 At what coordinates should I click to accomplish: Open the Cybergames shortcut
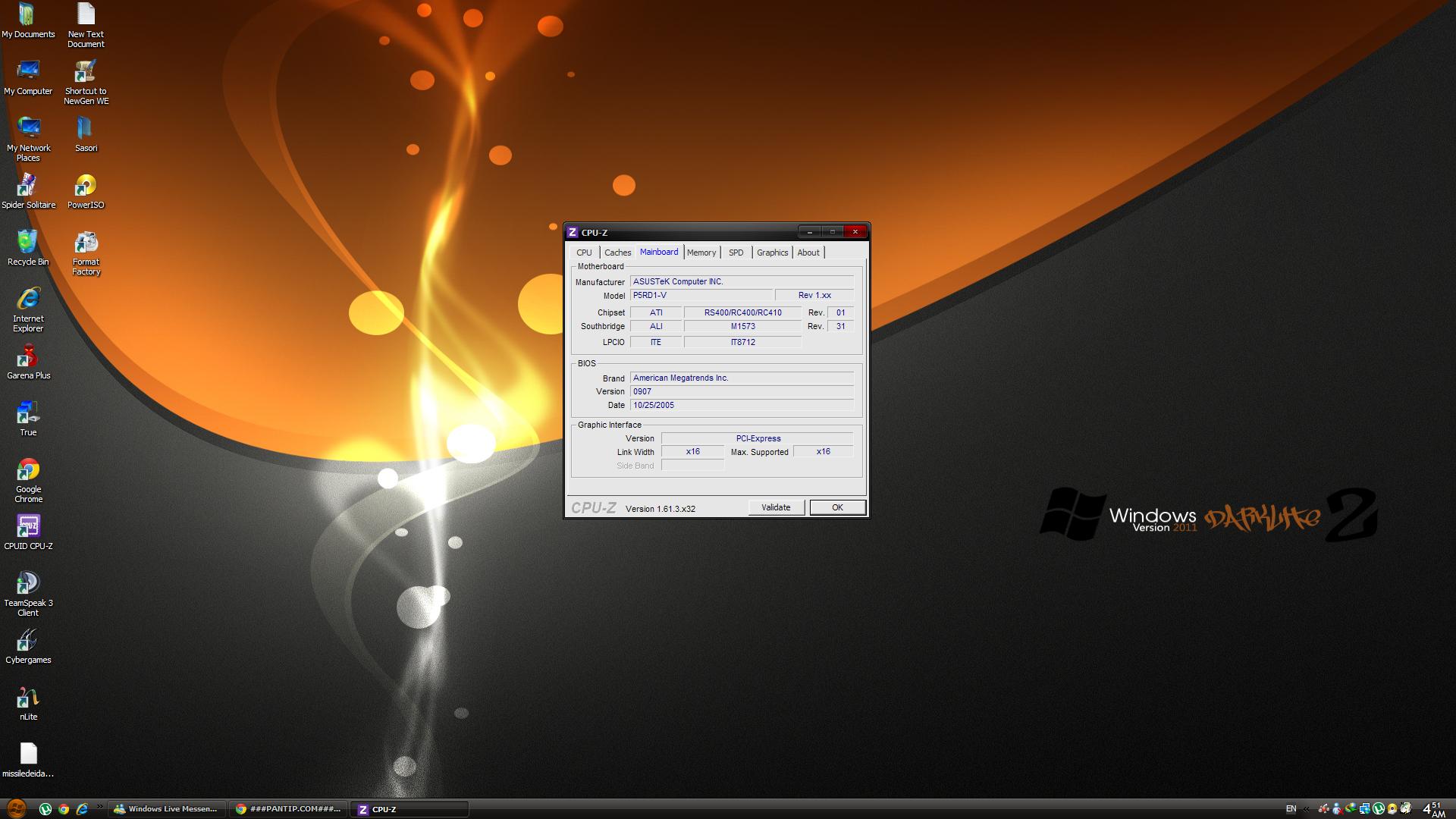pos(28,642)
